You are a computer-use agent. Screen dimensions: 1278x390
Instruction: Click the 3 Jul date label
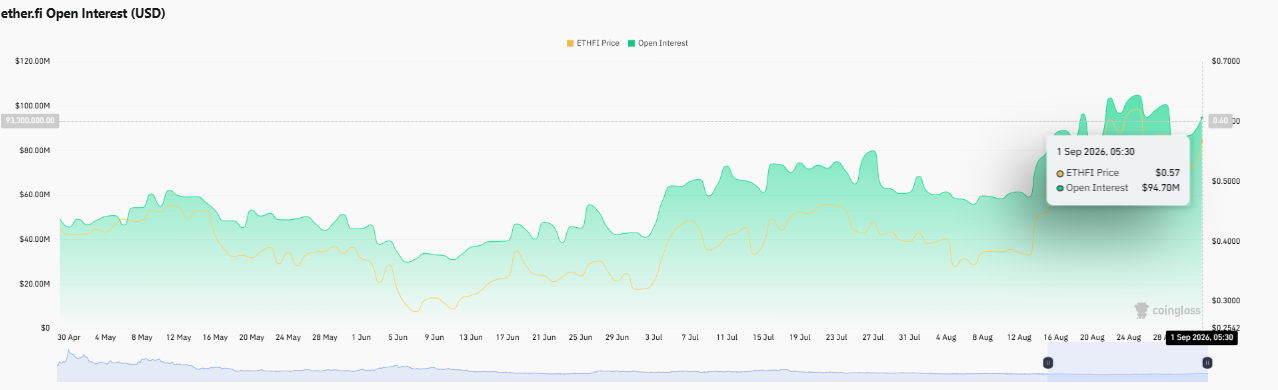[653, 338]
